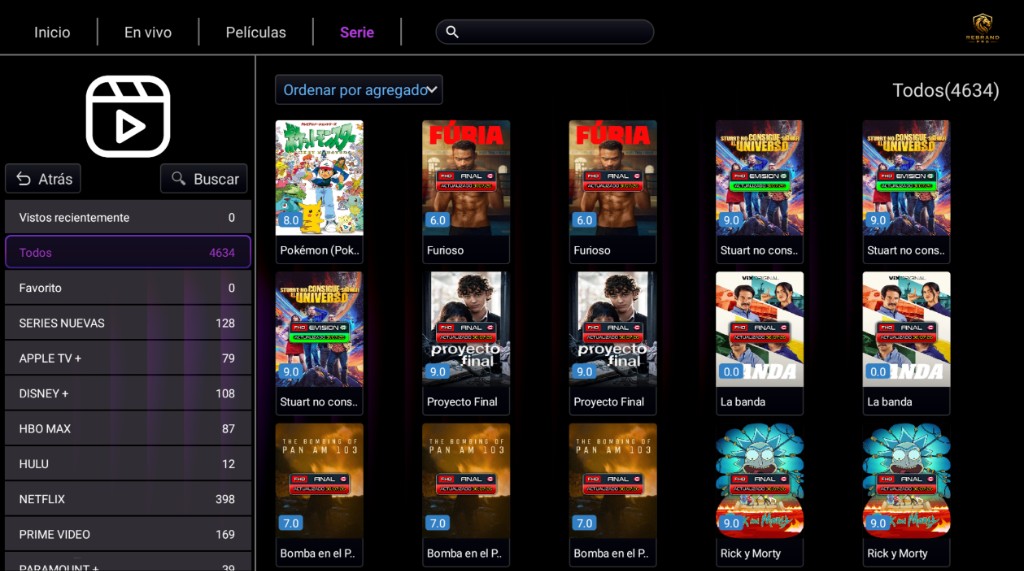Click inside the top search field
Viewport: 1024px width, 571px height.
[545, 31]
